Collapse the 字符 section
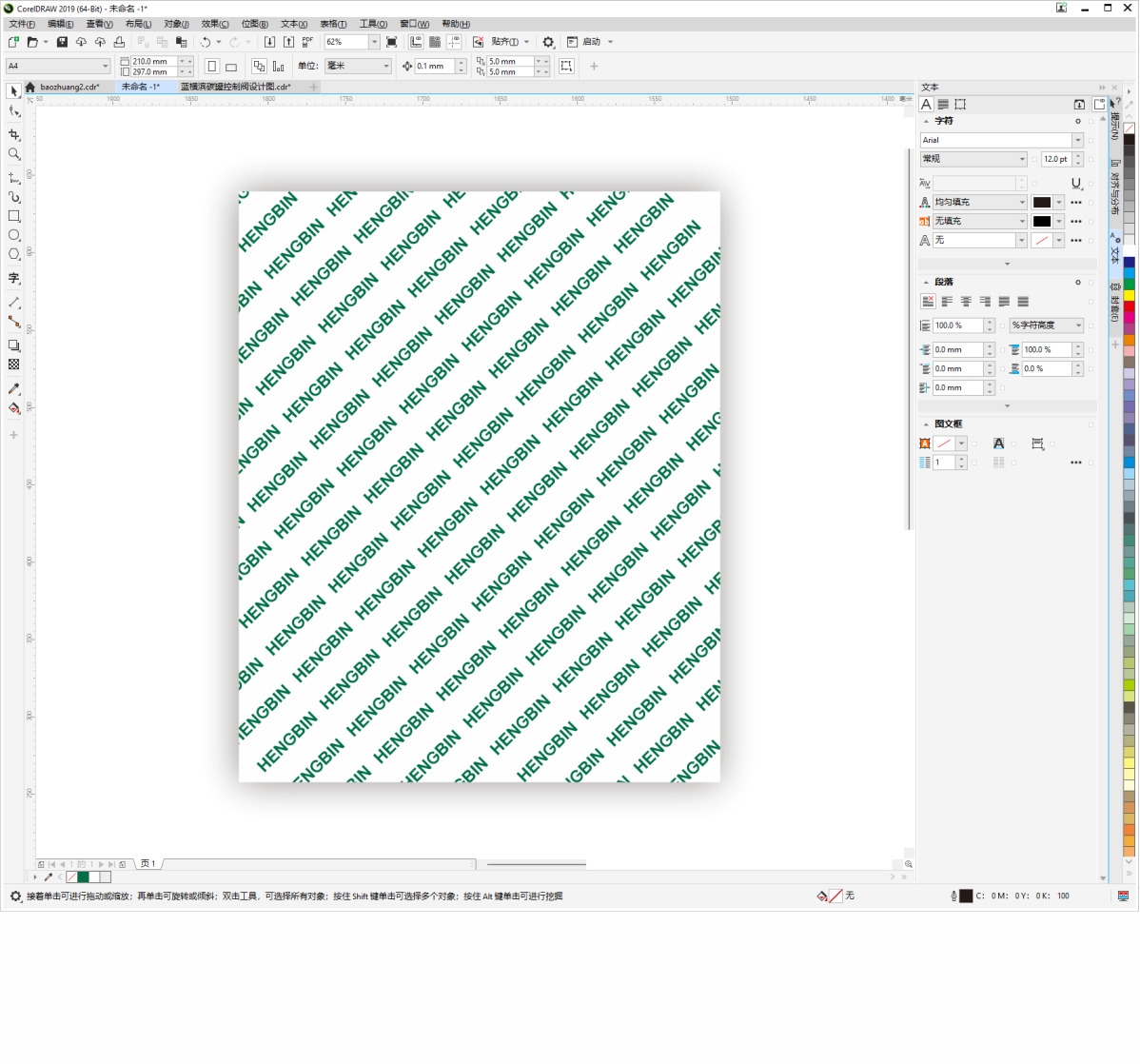Image resolution: width=1140 pixels, height=1064 pixels. point(926,122)
